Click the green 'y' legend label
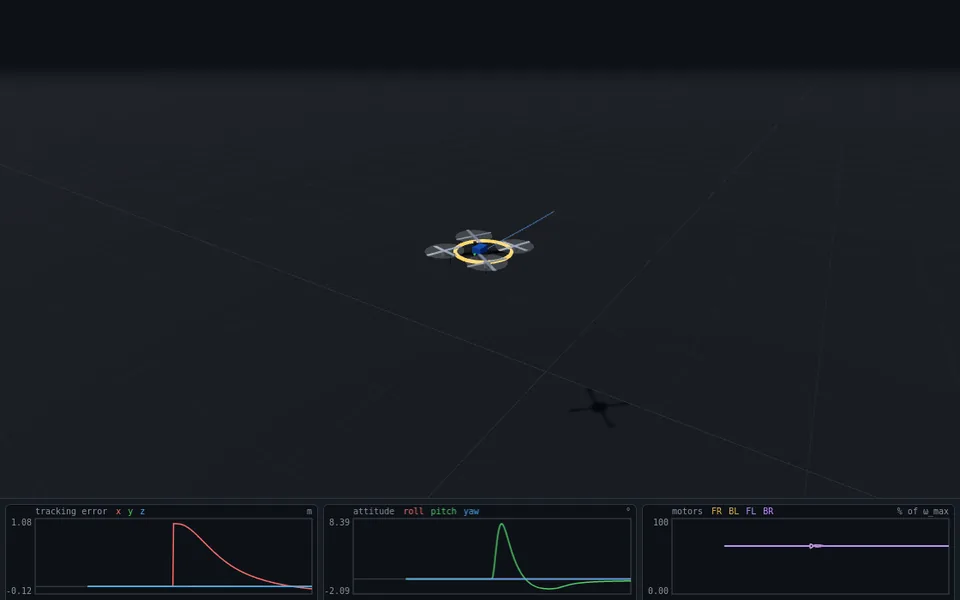Viewport: 960px width, 600px height. 130,511
